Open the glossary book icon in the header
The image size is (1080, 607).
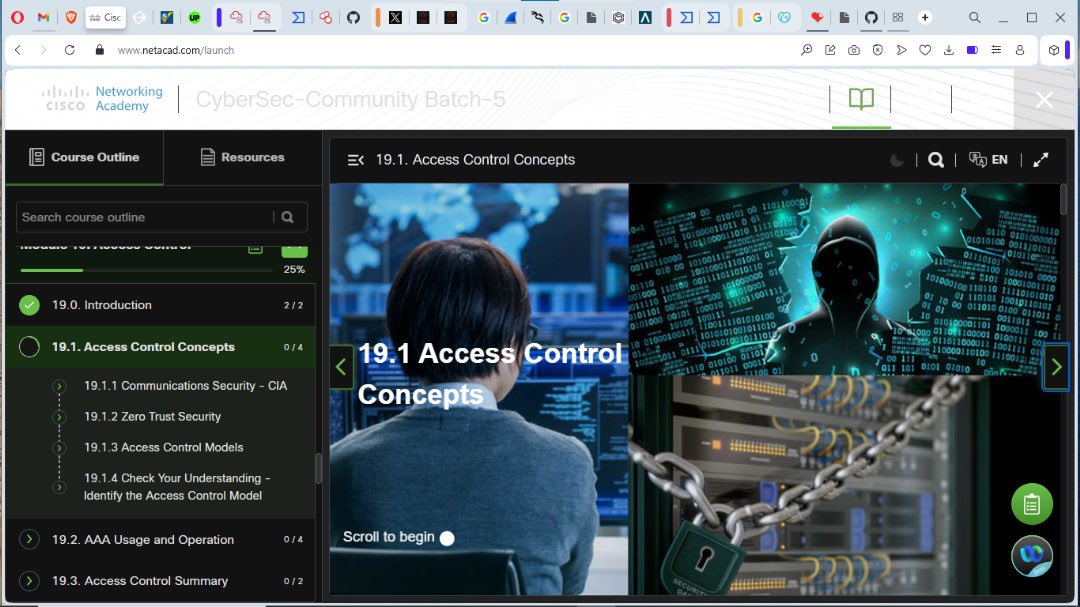click(861, 98)
